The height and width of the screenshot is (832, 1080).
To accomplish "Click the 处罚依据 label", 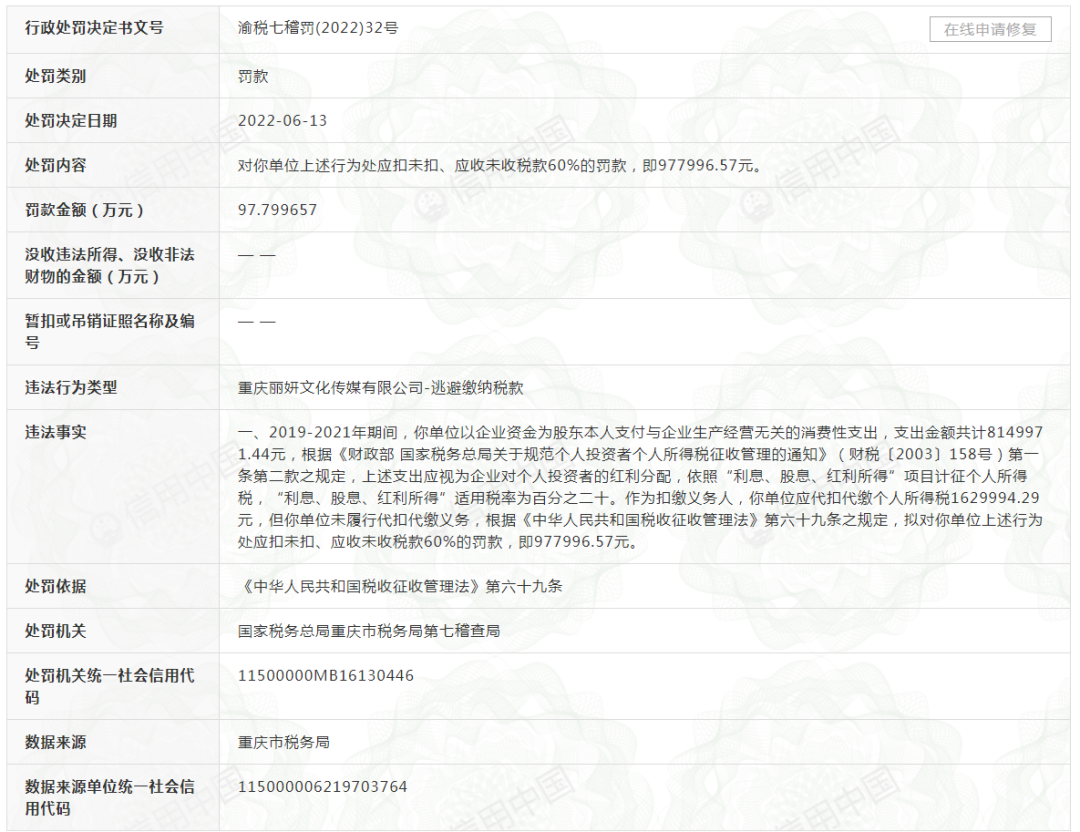I will click(x=56, y=586).
